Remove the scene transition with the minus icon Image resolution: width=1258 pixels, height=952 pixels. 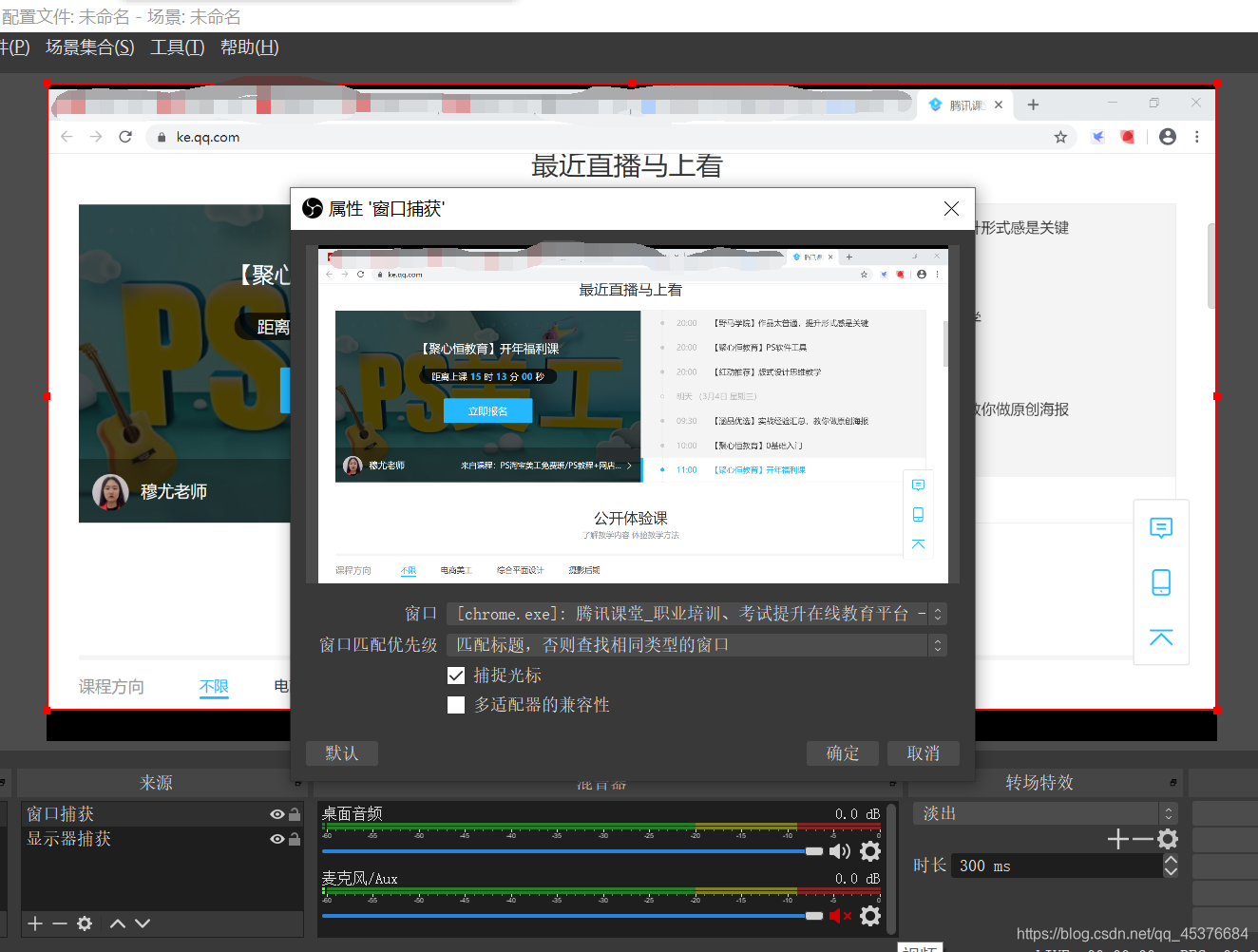point(1142,839)
